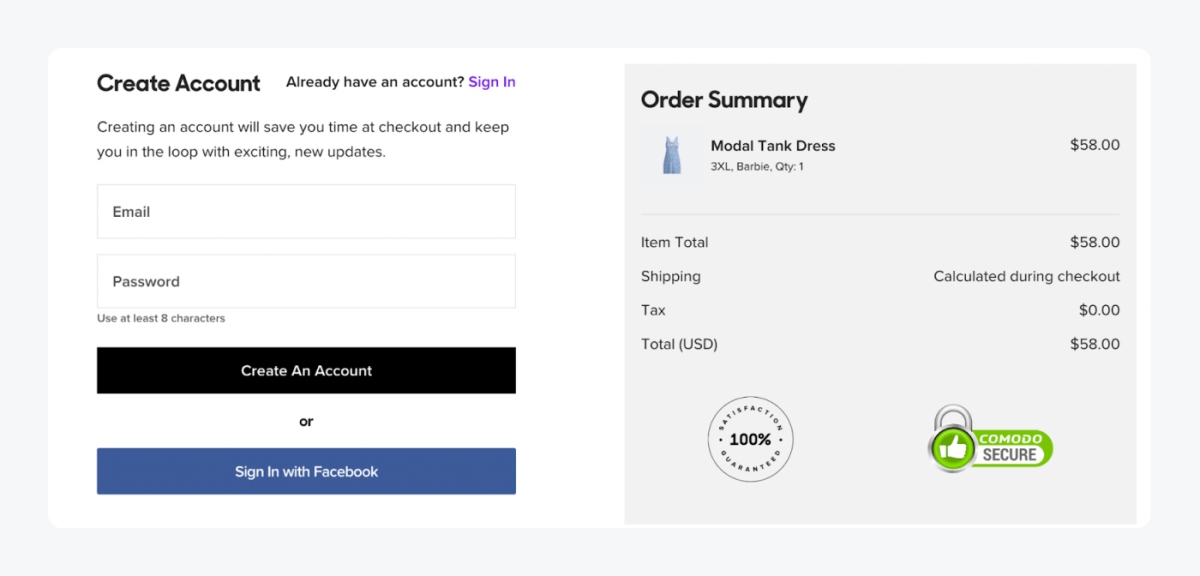Image resolution: width=1200 pixels, height=576 pixels.
Task: Click the Create Account heading
Action: point(178,84)
